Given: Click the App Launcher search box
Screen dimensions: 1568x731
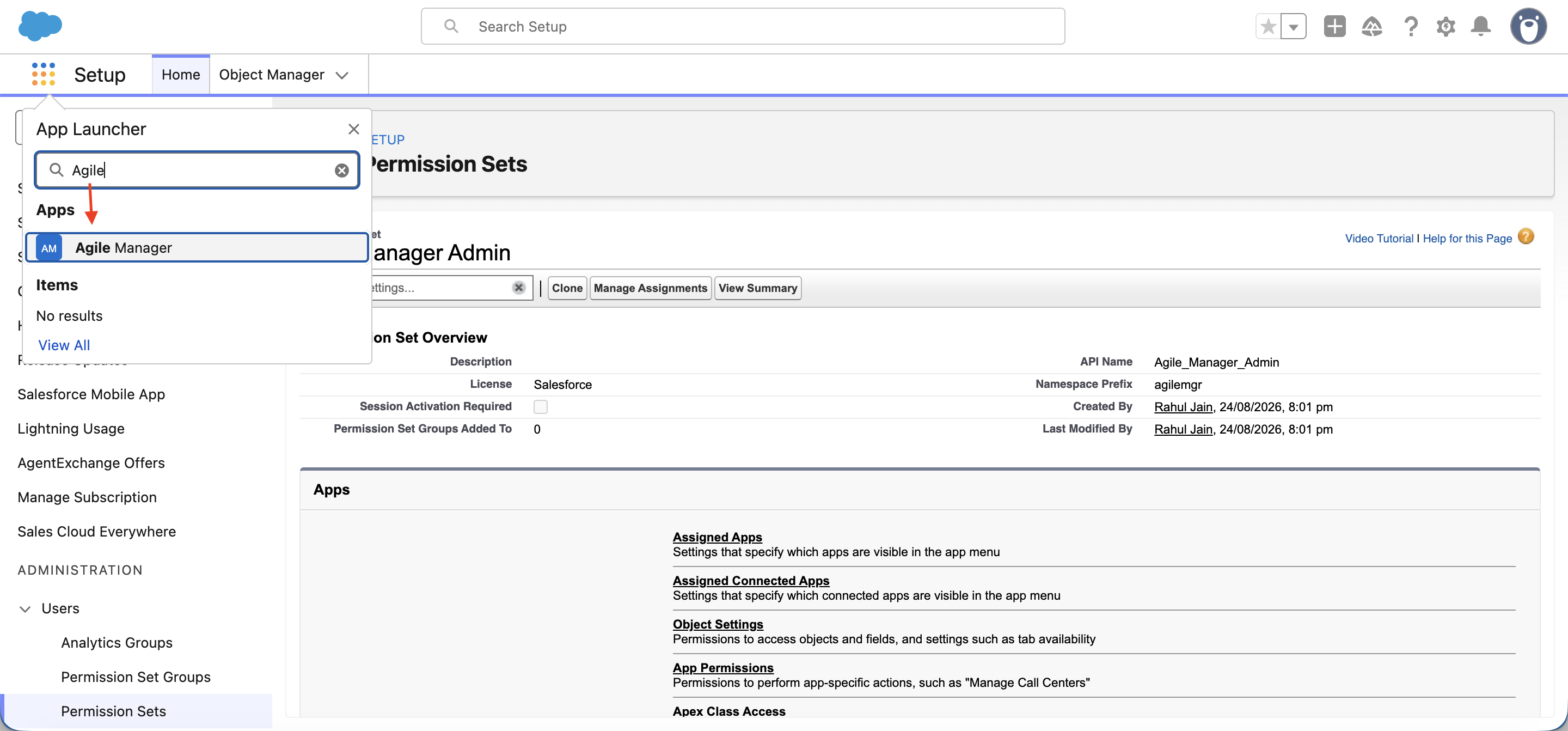Looking at the screenshot, I should (x=197, y=170).
